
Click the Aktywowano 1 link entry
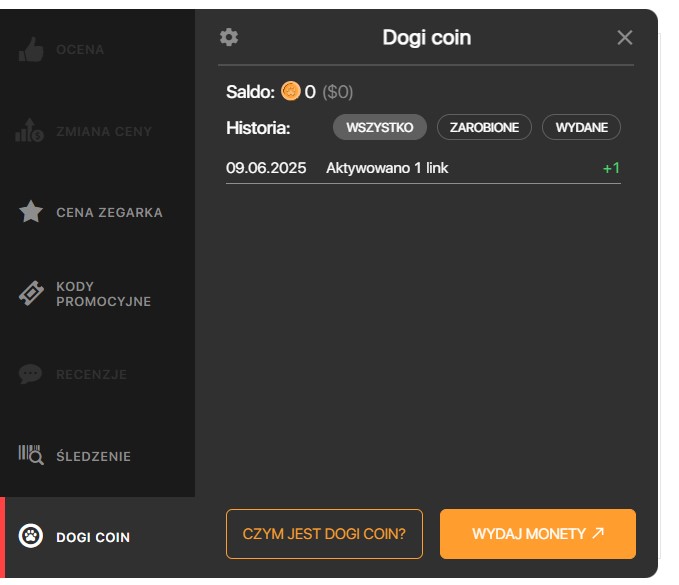coord(387,168)
